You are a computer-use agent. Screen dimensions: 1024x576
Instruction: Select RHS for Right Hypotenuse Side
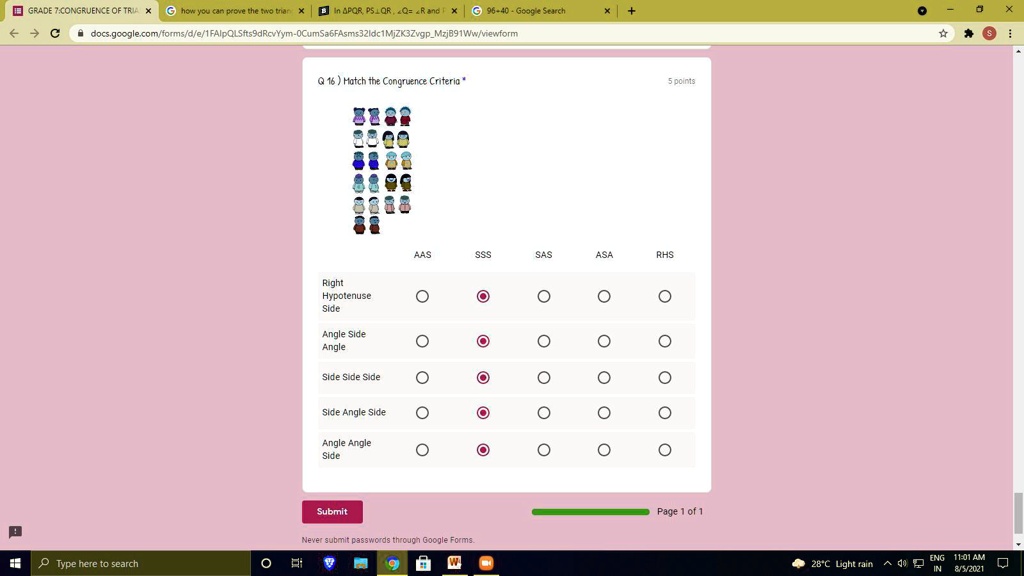click(665, 296)
